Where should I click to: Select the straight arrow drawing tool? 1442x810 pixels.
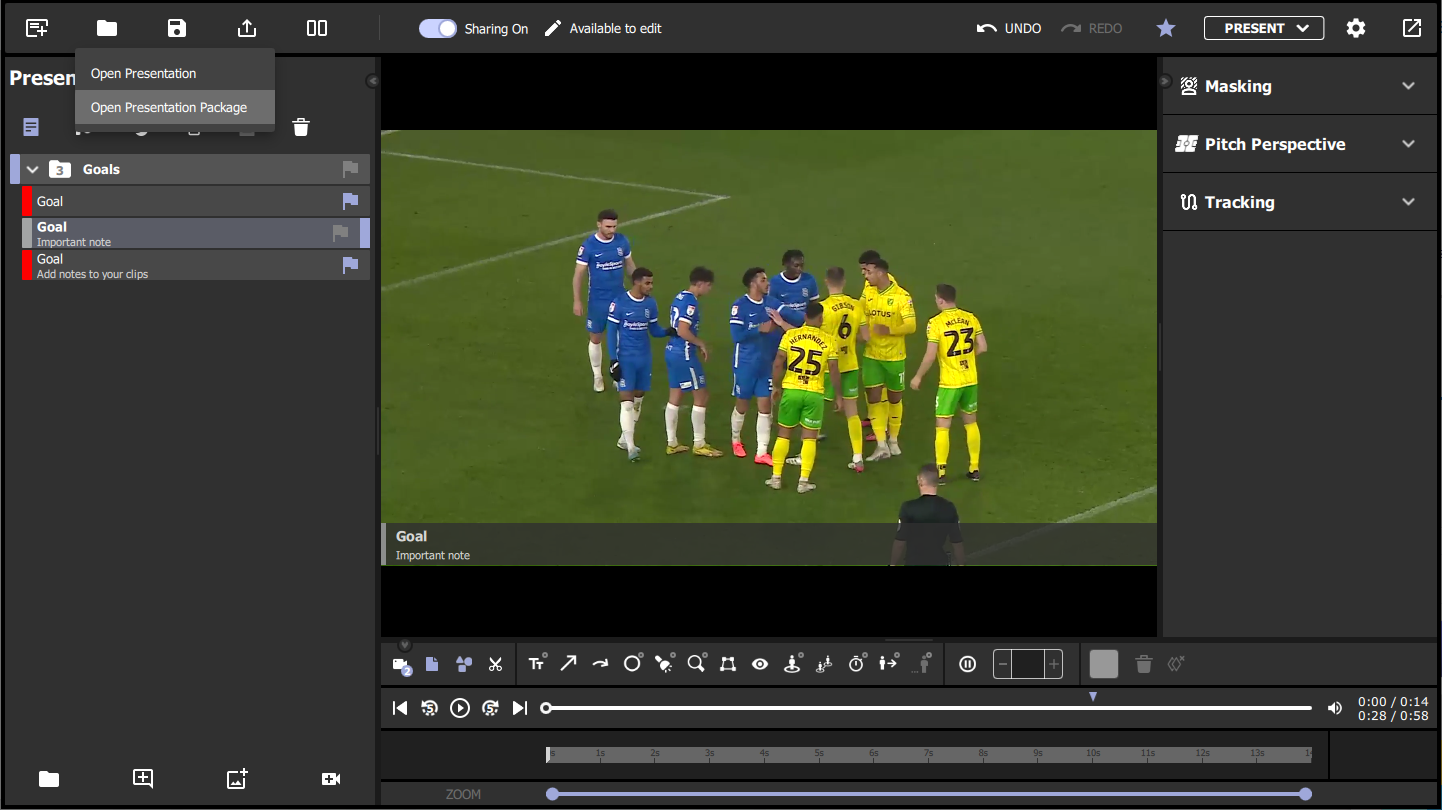[568, 663]
